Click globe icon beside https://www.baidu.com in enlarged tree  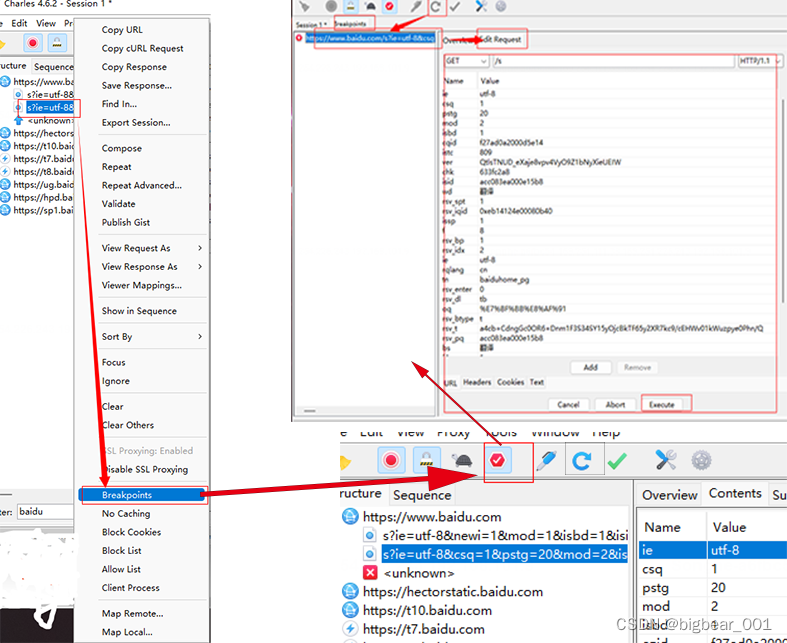point(350,517)
